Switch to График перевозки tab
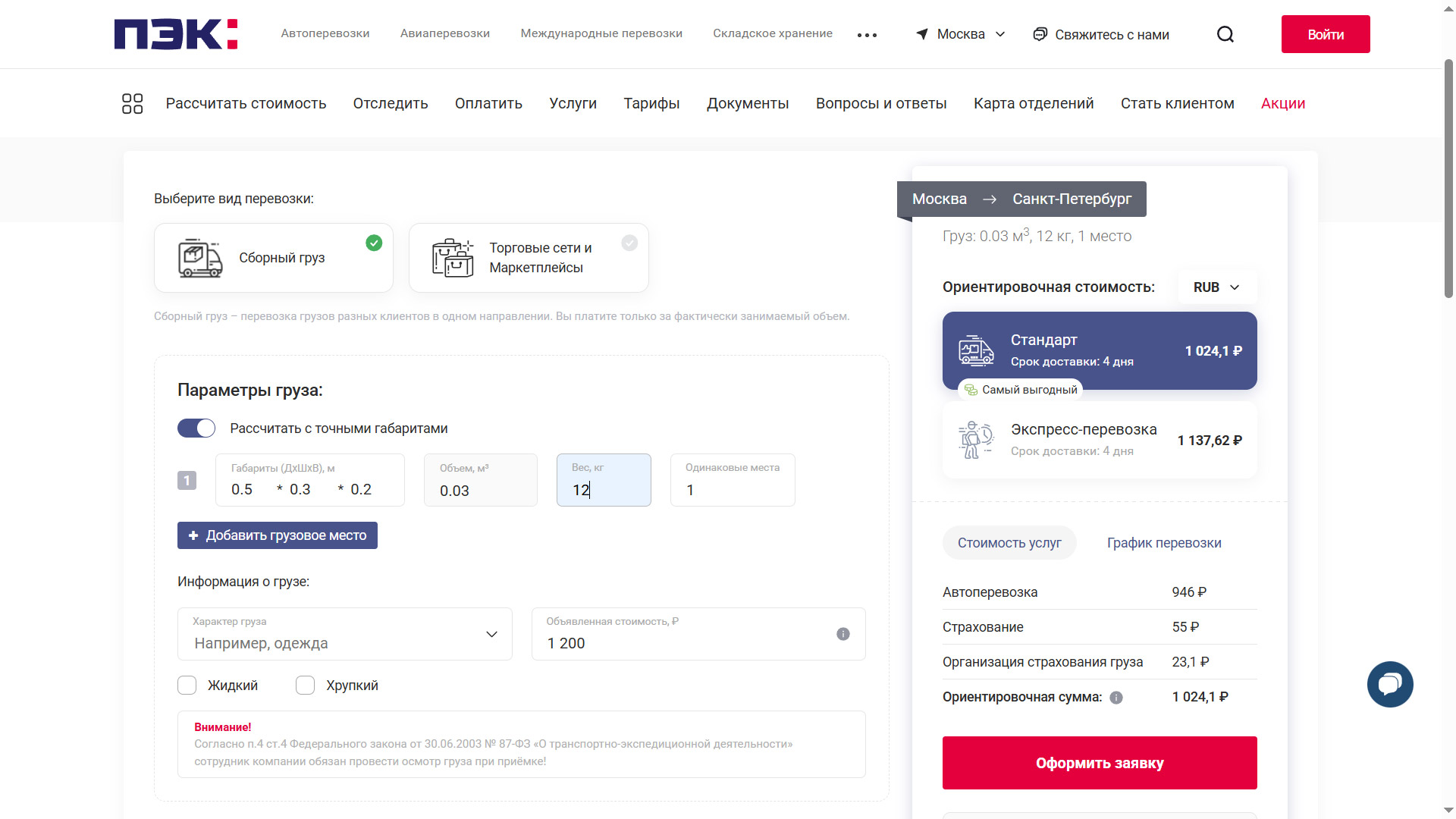The image size is (1456, 819). tap(1164, 543)
